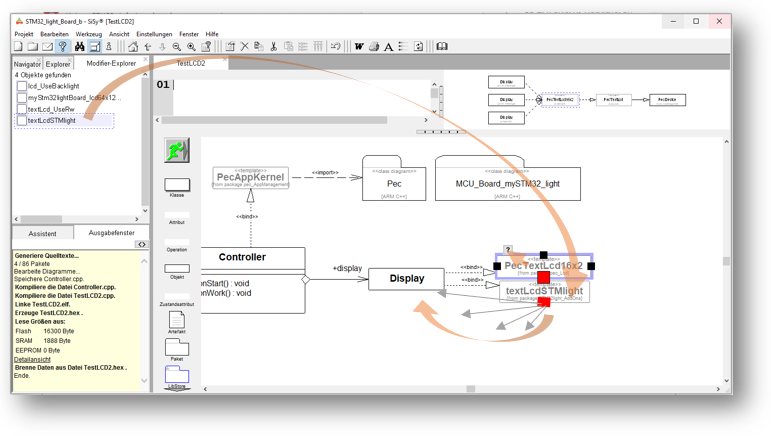The image size is (771, 436).
Task: Select the Display class box
Action: pos(406,278)
